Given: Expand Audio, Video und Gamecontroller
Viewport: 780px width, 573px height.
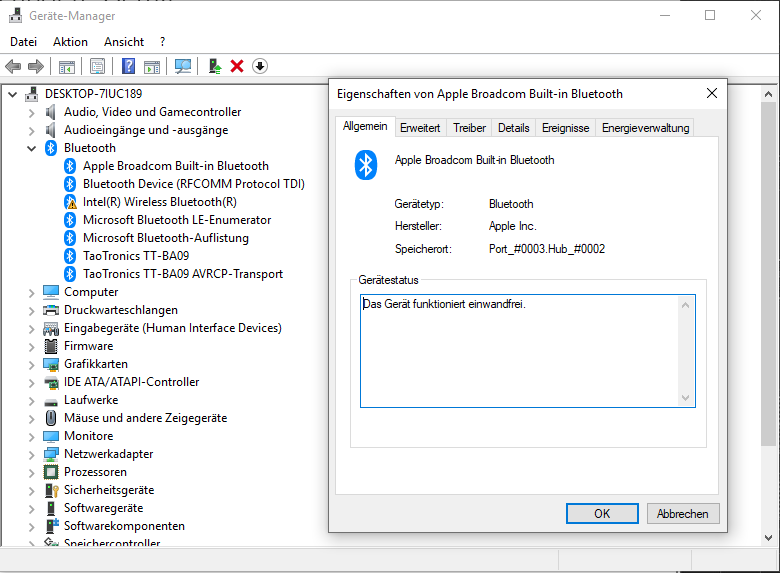Looking at the screenshot, I should [31, 112].
